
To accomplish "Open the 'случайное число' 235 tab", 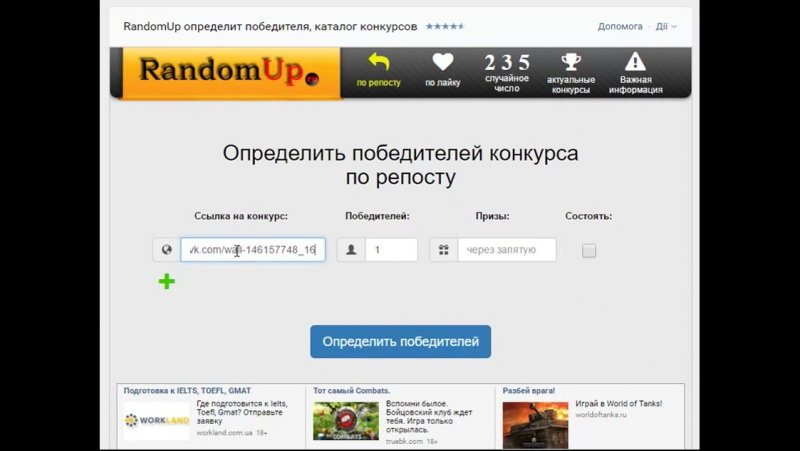I will tap(507, 73).
